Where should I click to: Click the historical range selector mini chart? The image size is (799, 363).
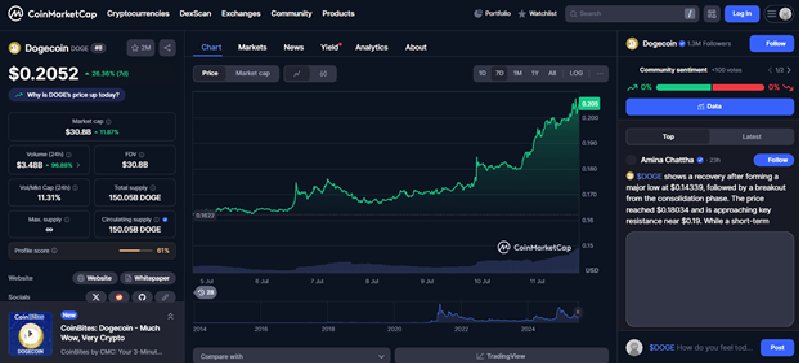(387, 312)
